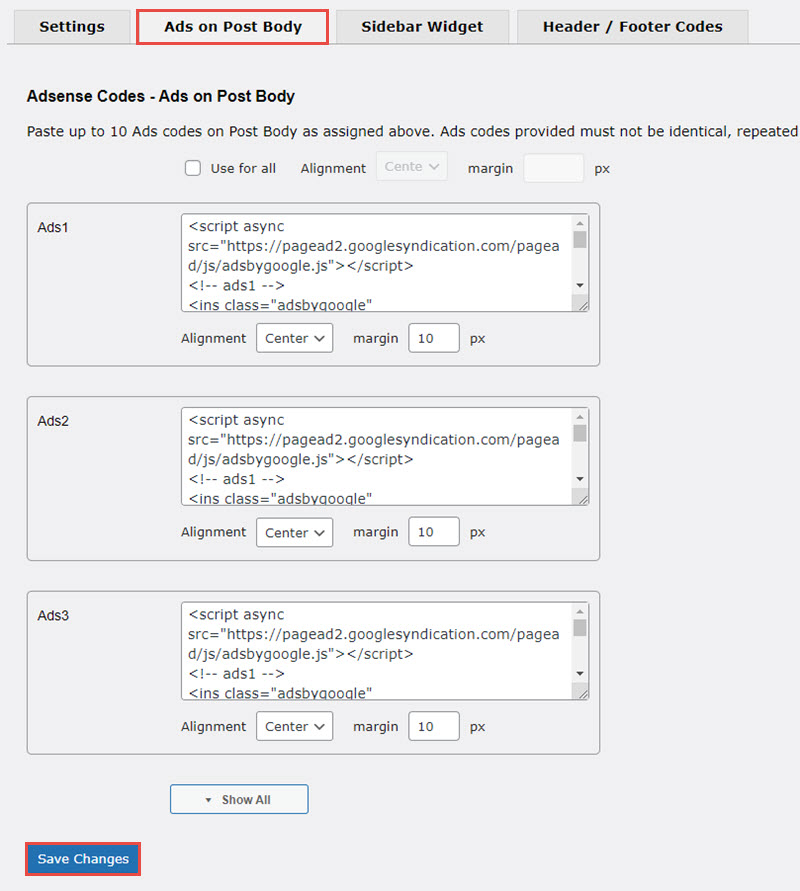This screenshot has width=800, height=891.
Task: View the Header / Footer Codes tab
Action: pos(631,27)
